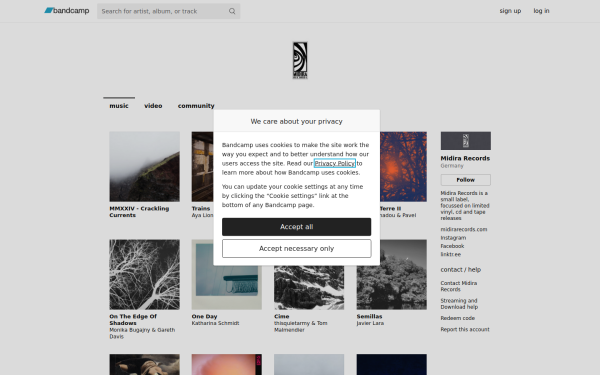The width and height of the screenshot is (600, 375).
Task: Switch to the community tab
Action: point(196,106)
